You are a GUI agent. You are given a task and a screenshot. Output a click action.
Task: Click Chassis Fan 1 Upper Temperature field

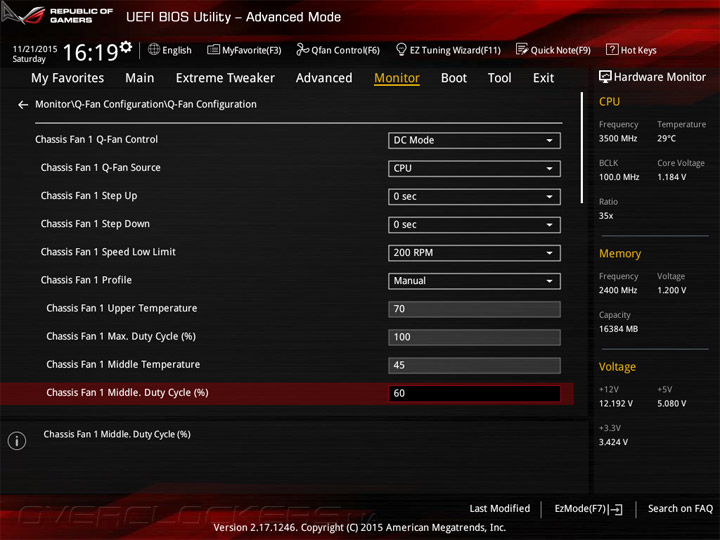pos(474,309)
